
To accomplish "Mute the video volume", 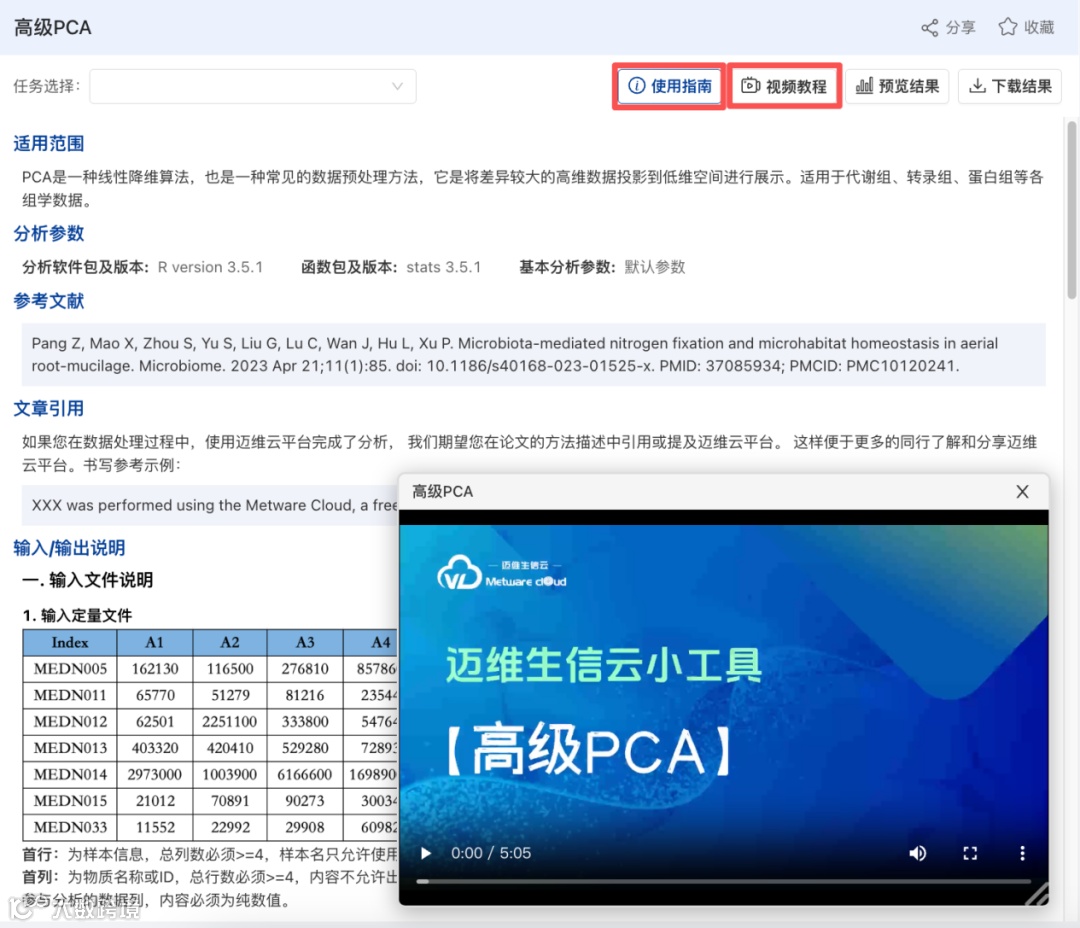I will 917,854.
